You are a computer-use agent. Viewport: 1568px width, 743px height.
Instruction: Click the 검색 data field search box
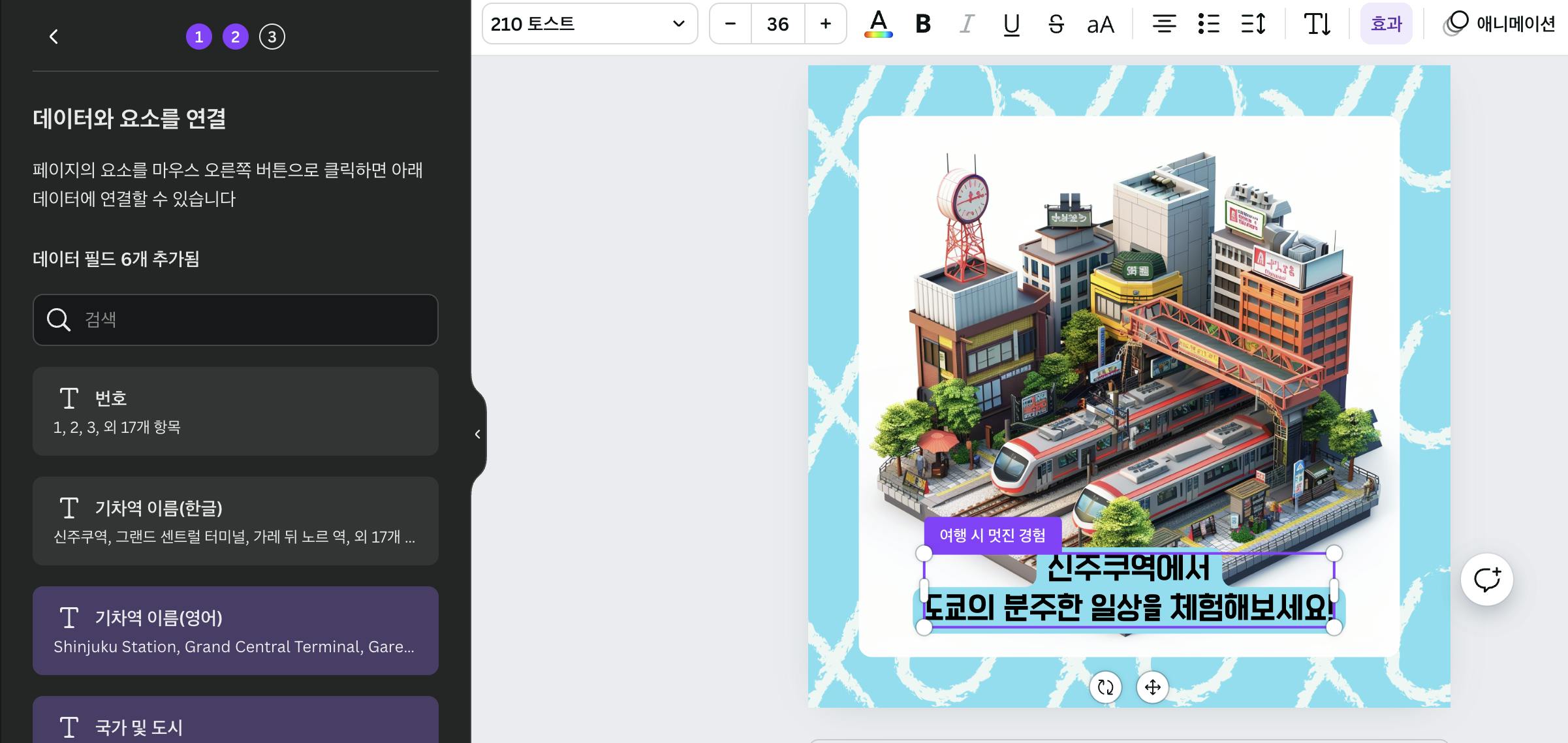pos(235,320)
